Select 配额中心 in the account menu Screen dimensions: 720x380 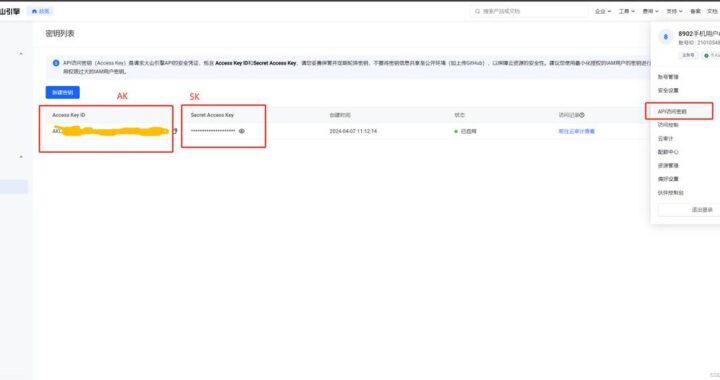[668, 152]
